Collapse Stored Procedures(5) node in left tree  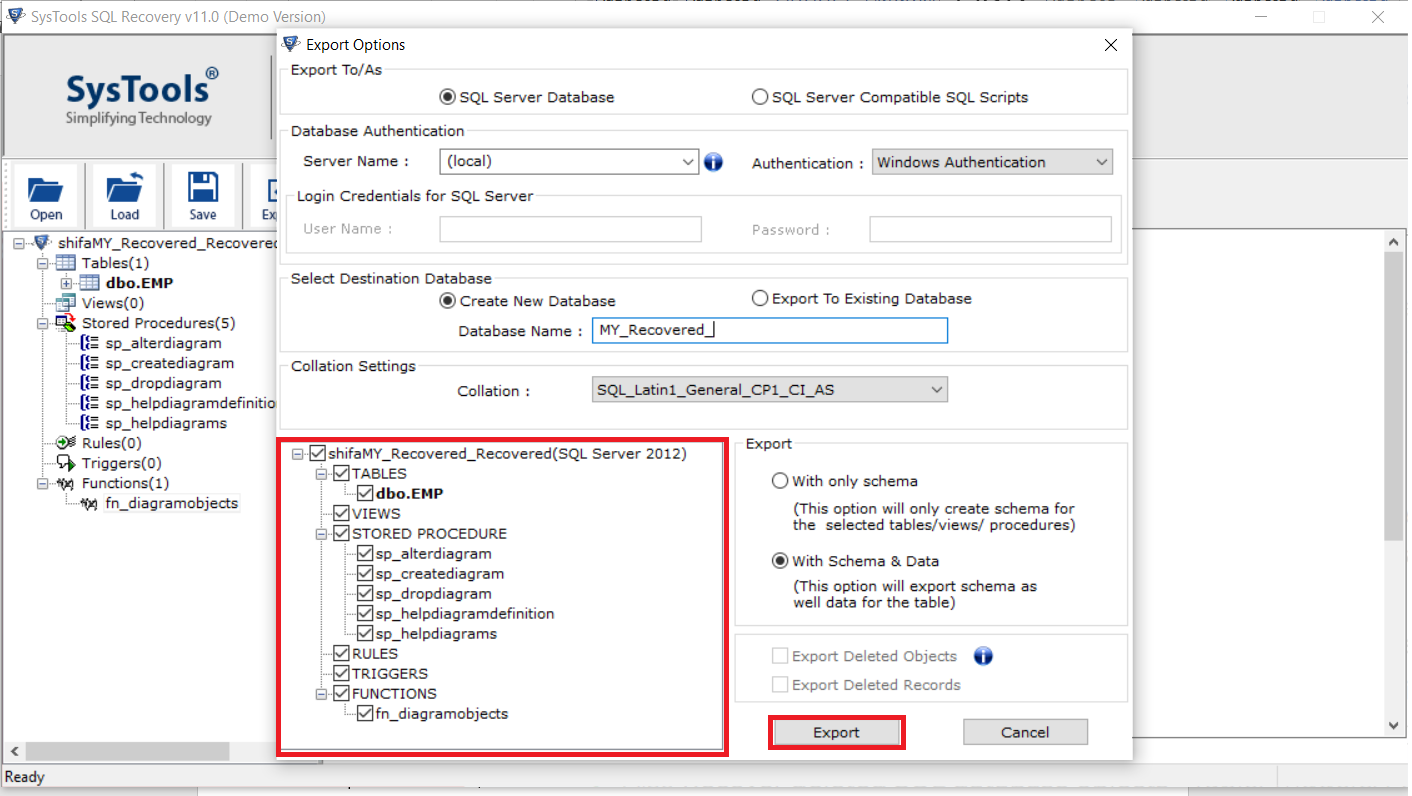pyautogui.click(x=42, y=323)
